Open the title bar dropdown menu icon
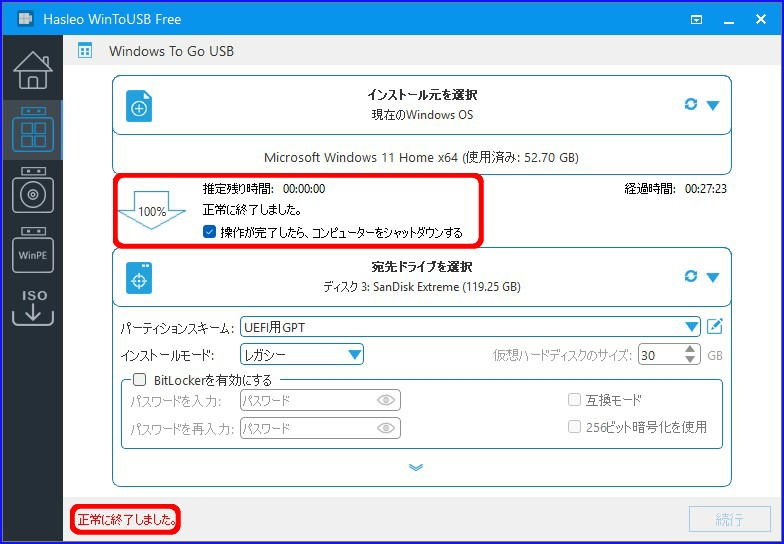The height and width of the screenshot is (544, 784). click(696, 20)
